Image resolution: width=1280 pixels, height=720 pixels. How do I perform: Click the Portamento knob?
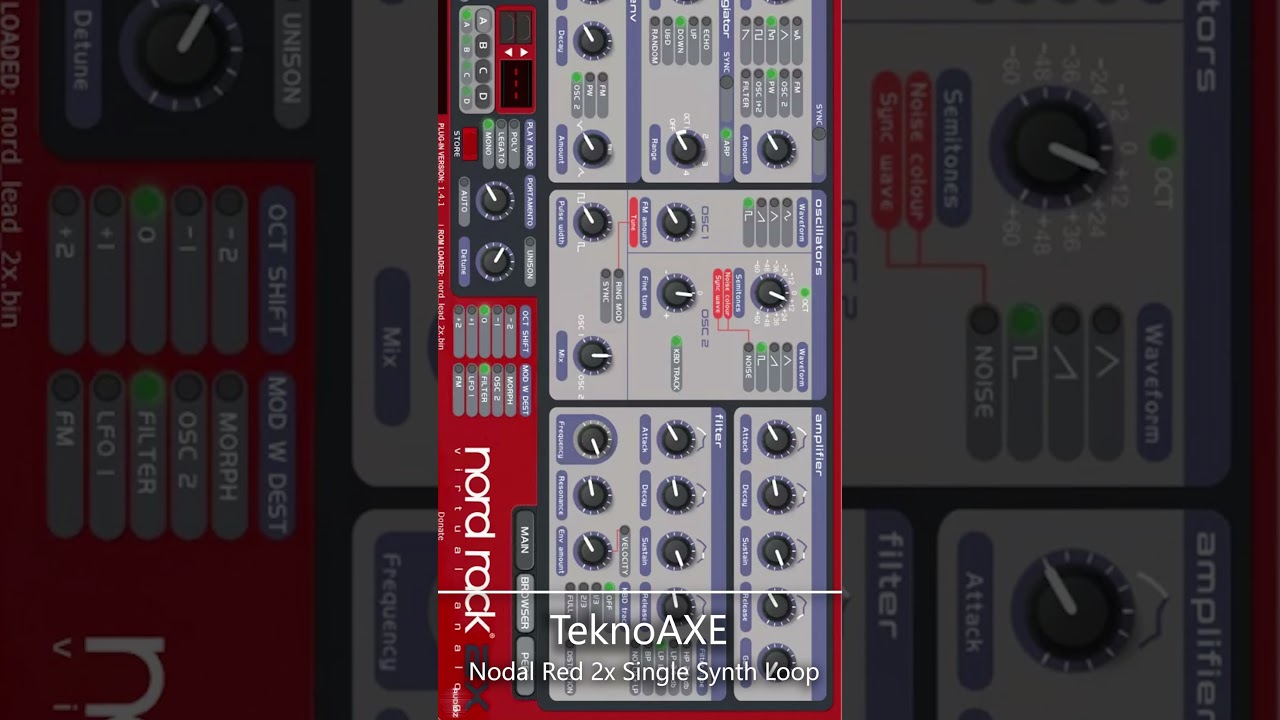(x=494, y=201)
